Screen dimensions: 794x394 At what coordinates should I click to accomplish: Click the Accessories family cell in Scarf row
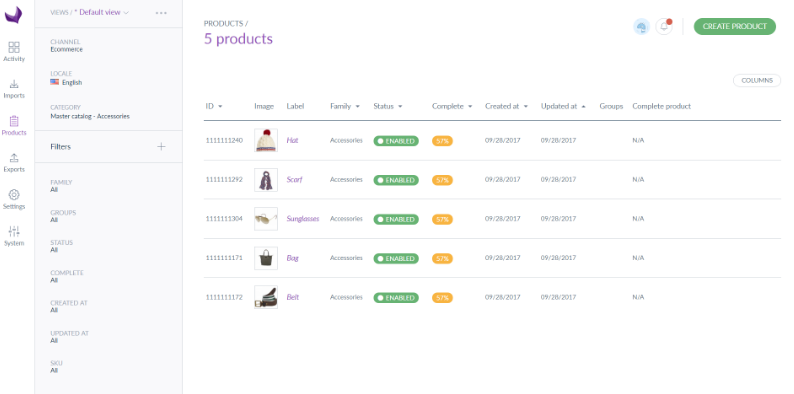tap(346, 180)
